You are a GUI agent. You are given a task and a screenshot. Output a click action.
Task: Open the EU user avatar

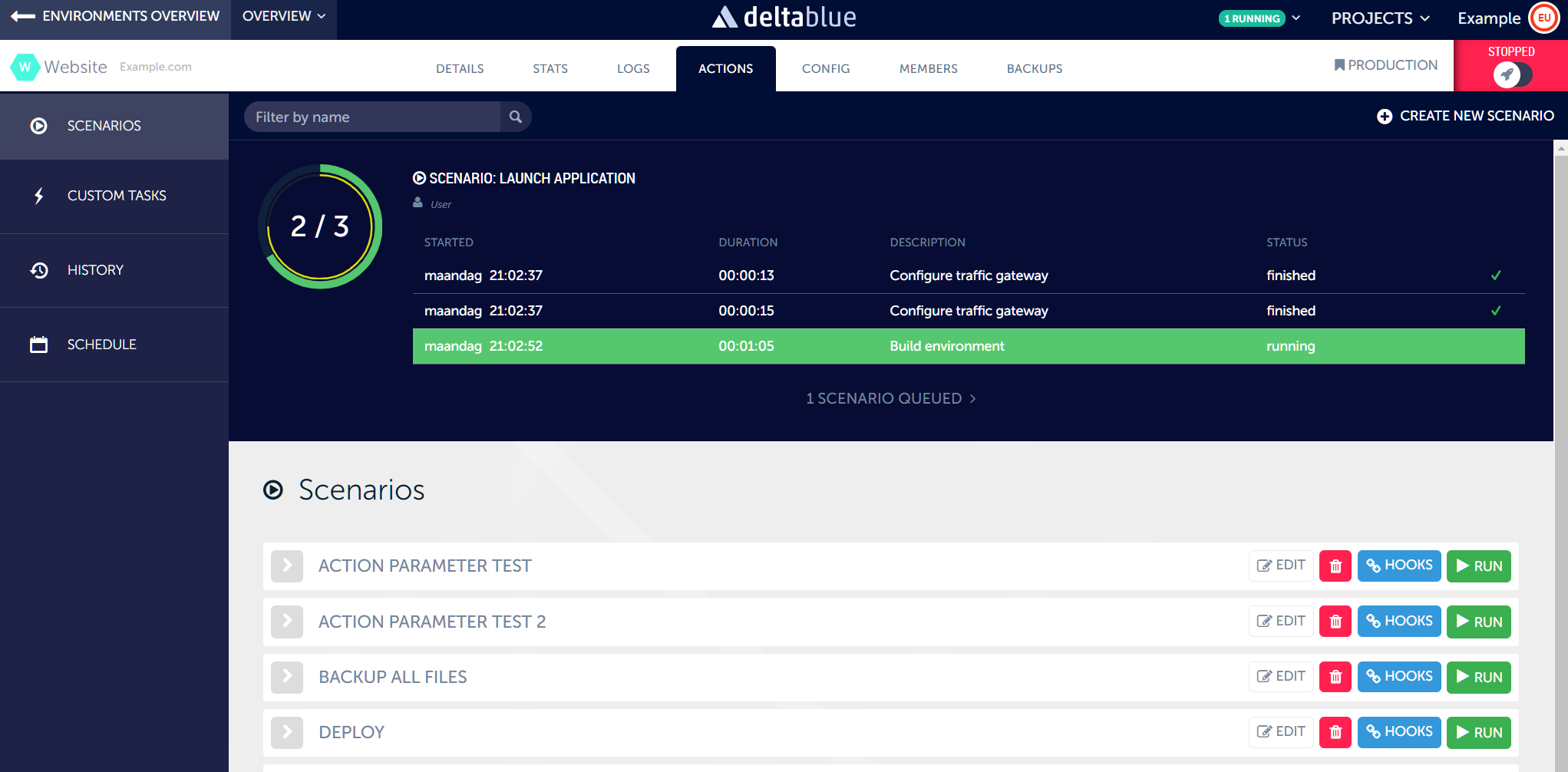1543,18
